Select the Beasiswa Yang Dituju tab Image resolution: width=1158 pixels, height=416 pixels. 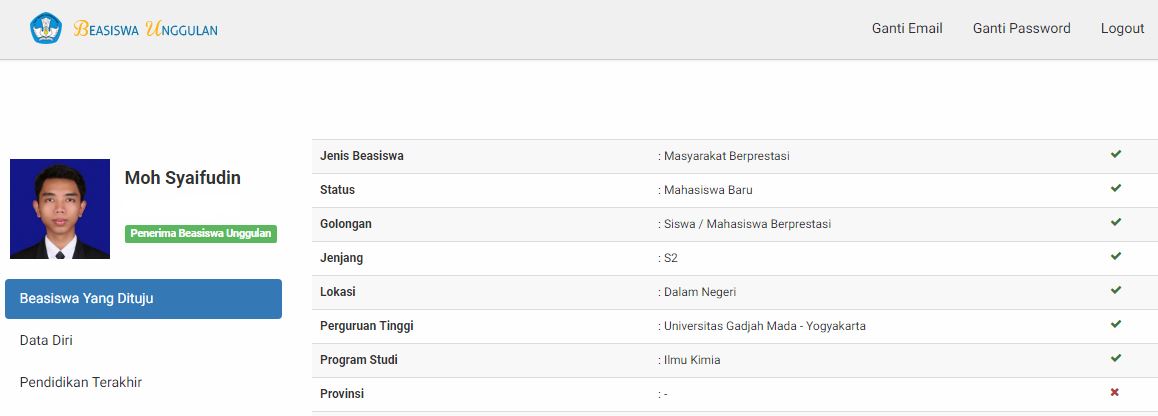(x=143, y=299)
